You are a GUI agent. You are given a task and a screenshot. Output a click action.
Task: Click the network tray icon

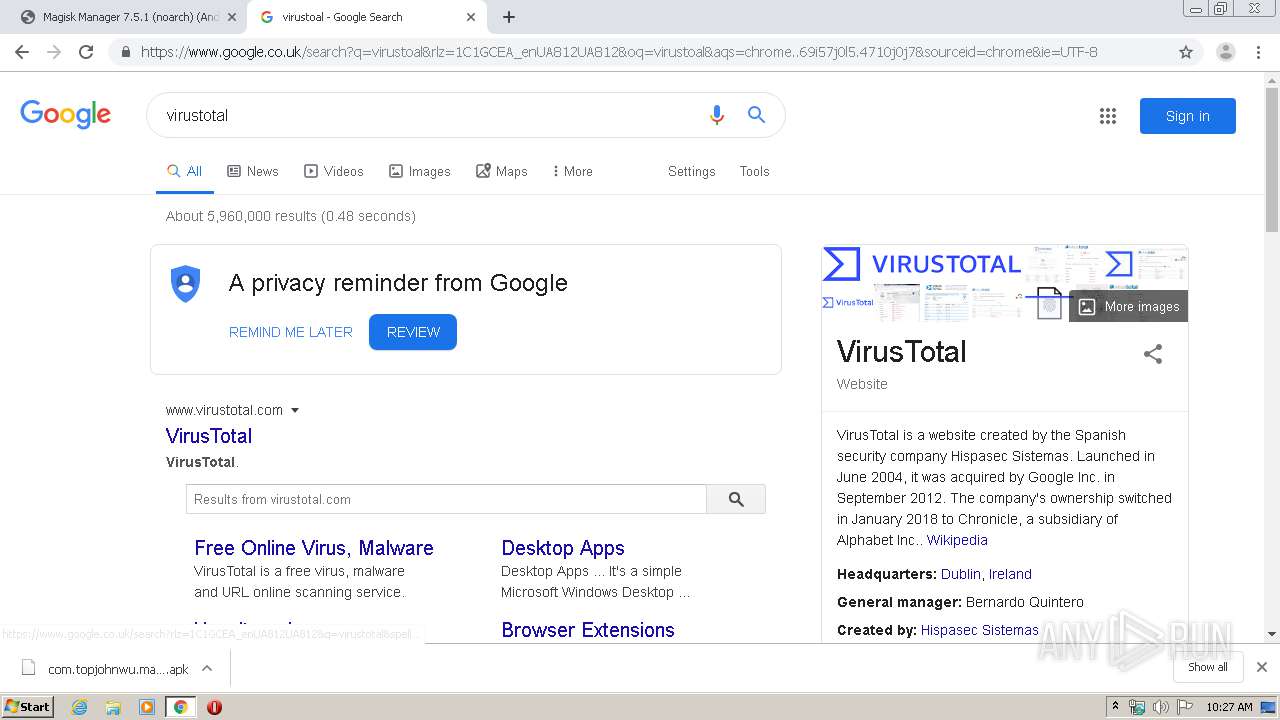coord(1137,707)
